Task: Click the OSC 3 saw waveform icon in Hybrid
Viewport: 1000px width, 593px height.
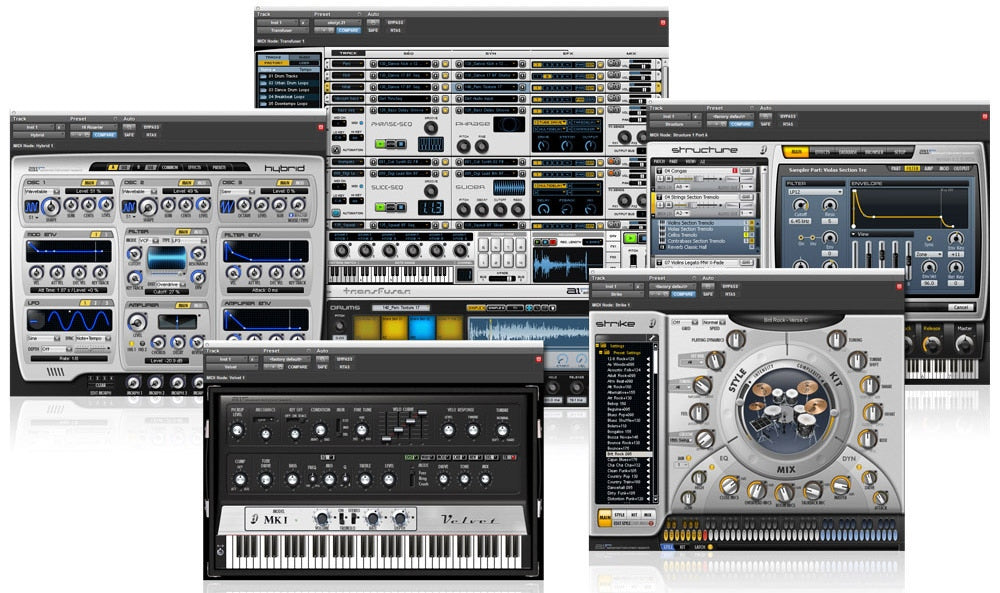Action: click(227, 207)
